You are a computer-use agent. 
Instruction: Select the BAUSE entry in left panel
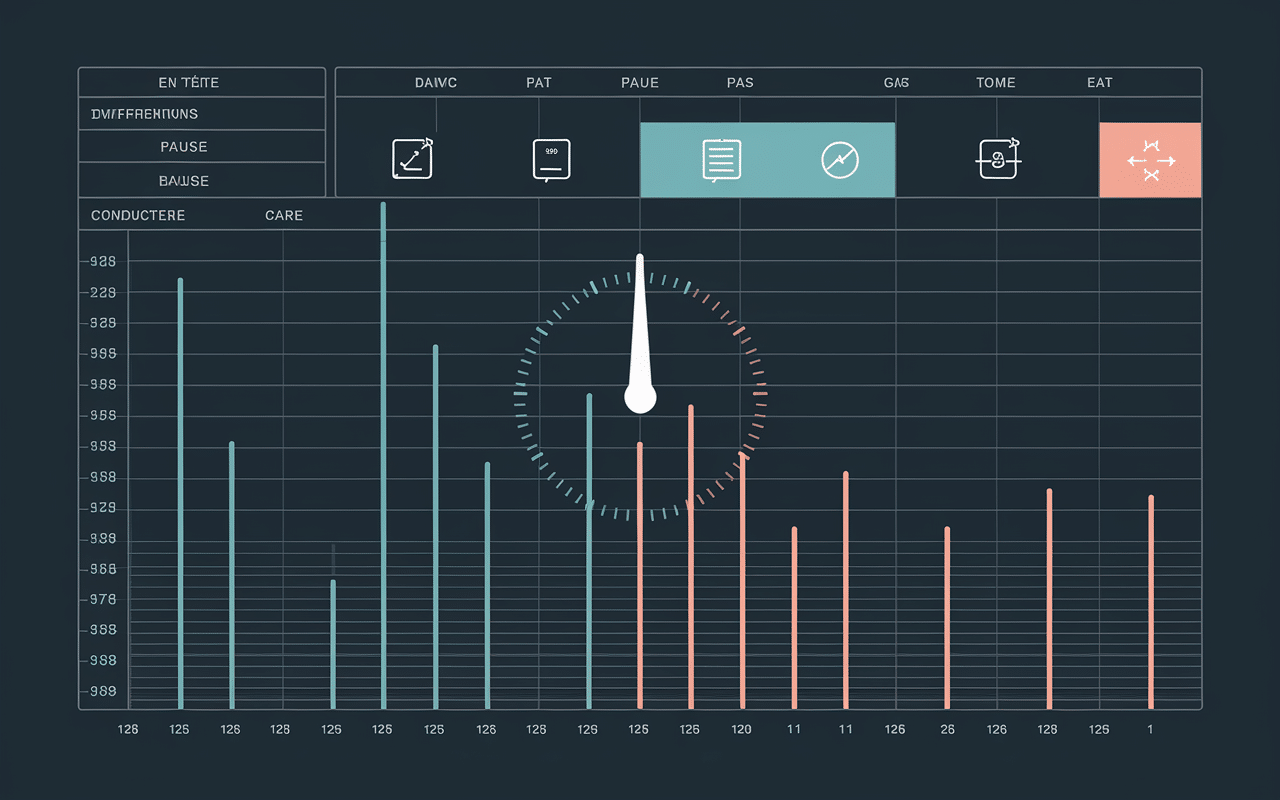point(184,181)
